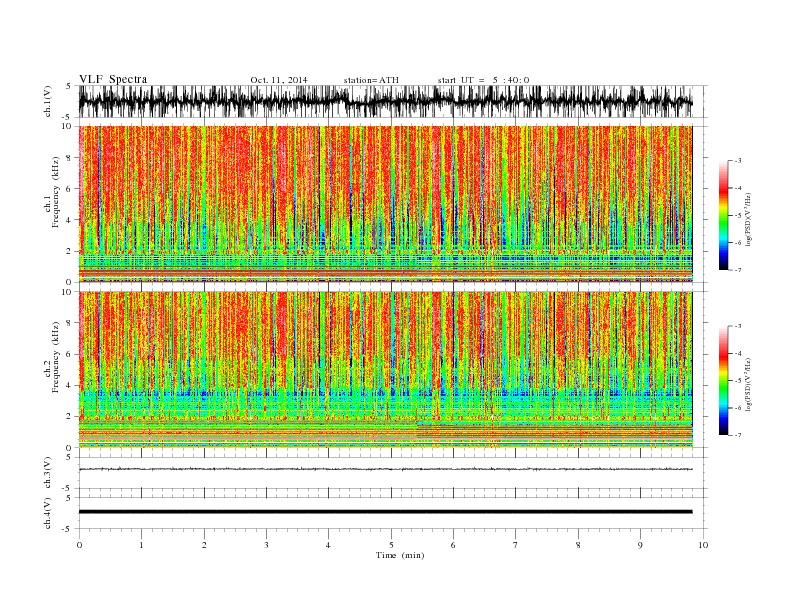This screenshot has height=612, width=792.
Task: Click the 2 minute tick label
Action: pyautogui.click(x=204, y=545)
